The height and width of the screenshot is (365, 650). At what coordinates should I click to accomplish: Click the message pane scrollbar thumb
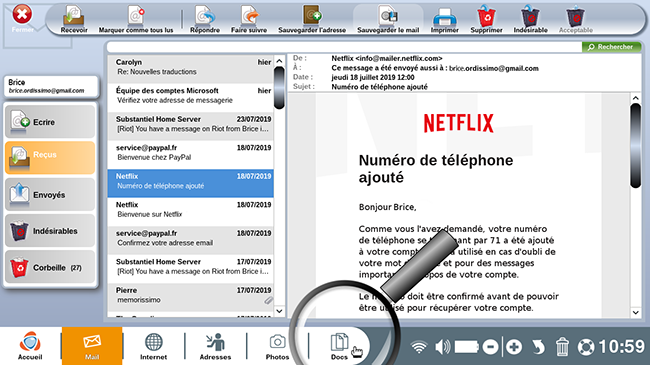tap(635, 146)
